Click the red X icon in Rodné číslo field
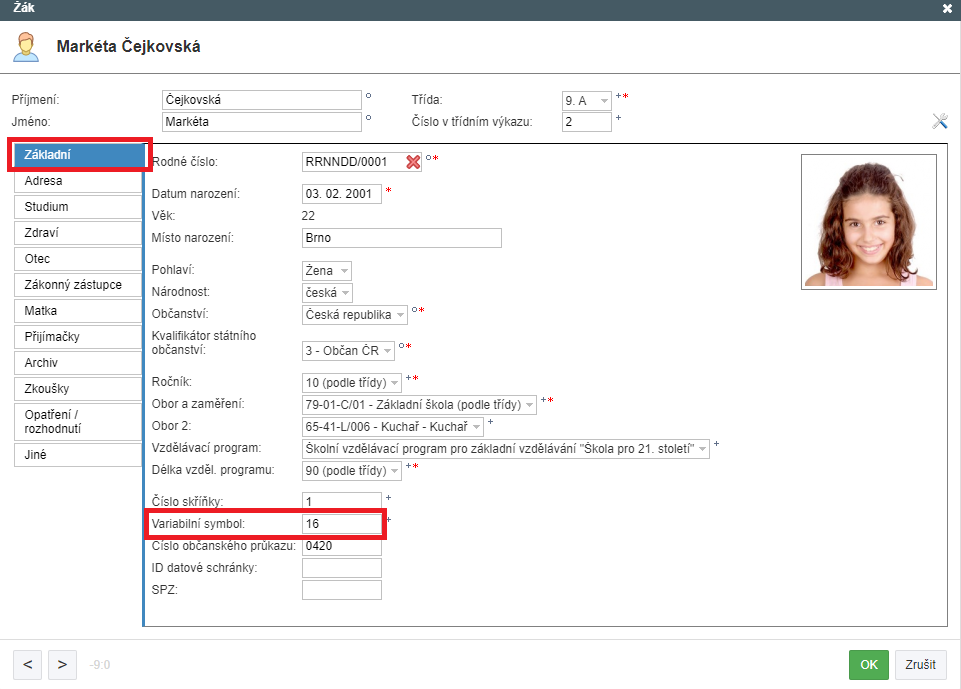Image resolution: width=961 pixels, height=689 pixels. [x=413, y=162]
